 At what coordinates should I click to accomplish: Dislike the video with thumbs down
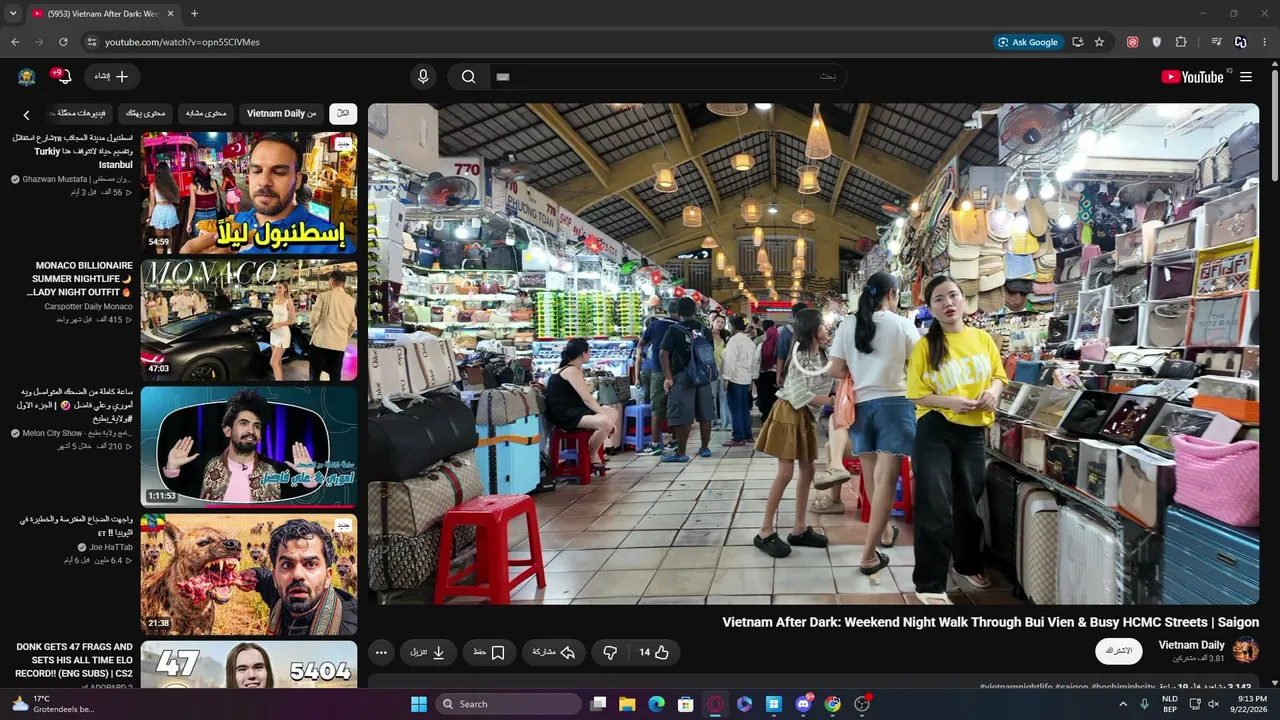[610, 652]
